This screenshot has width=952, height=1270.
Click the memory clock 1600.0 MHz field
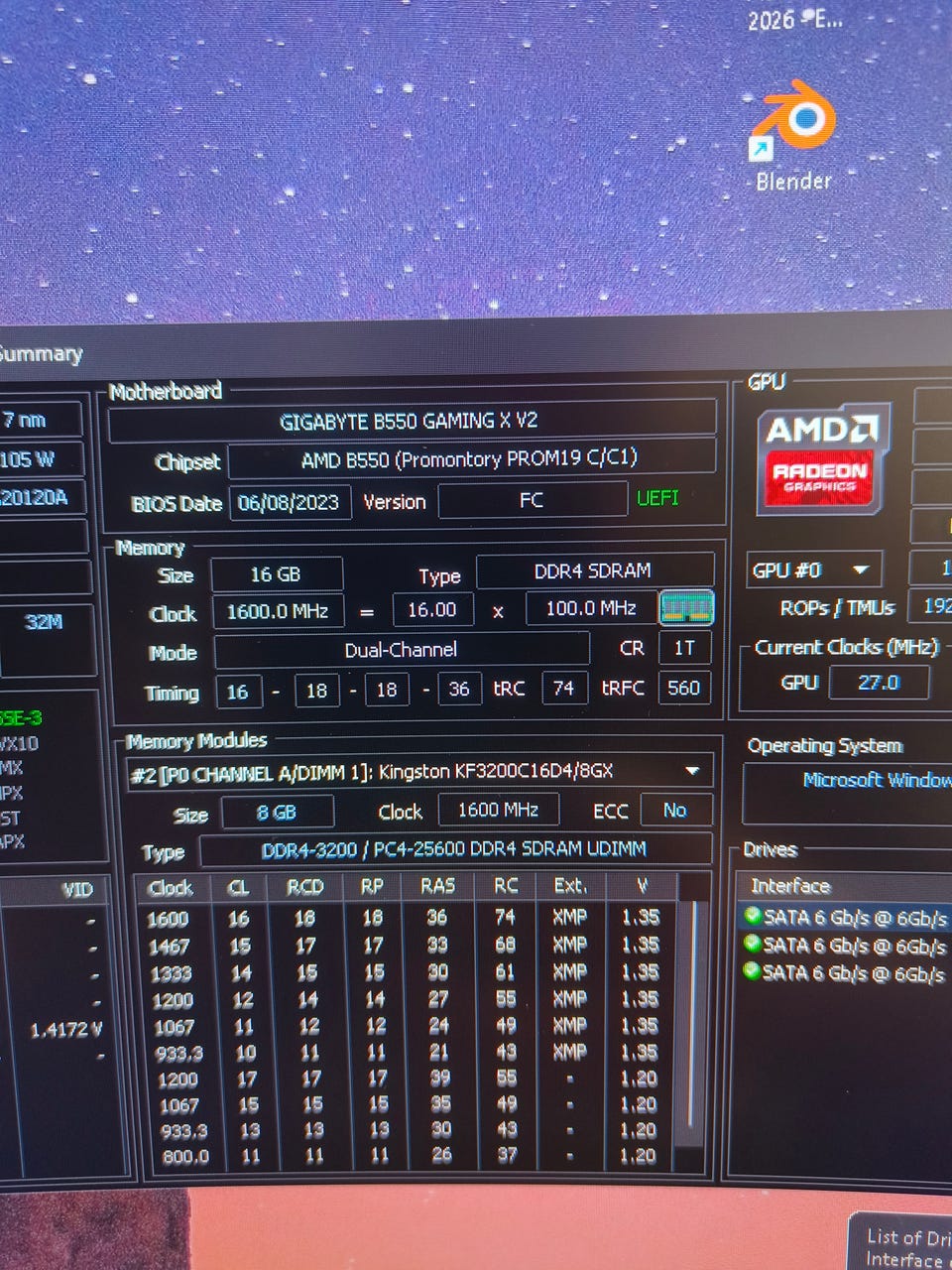(277, 611)
